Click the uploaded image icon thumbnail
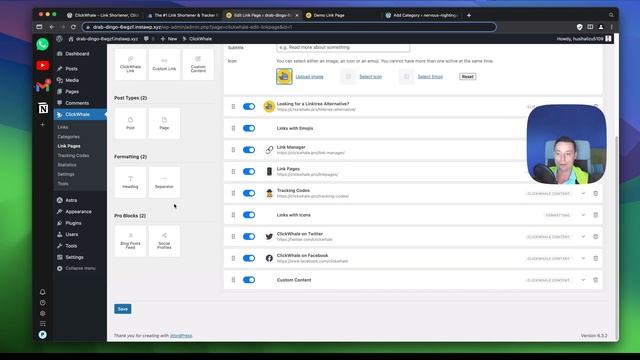Viewport: 640px width, 360px height. [x=284, y=76]
